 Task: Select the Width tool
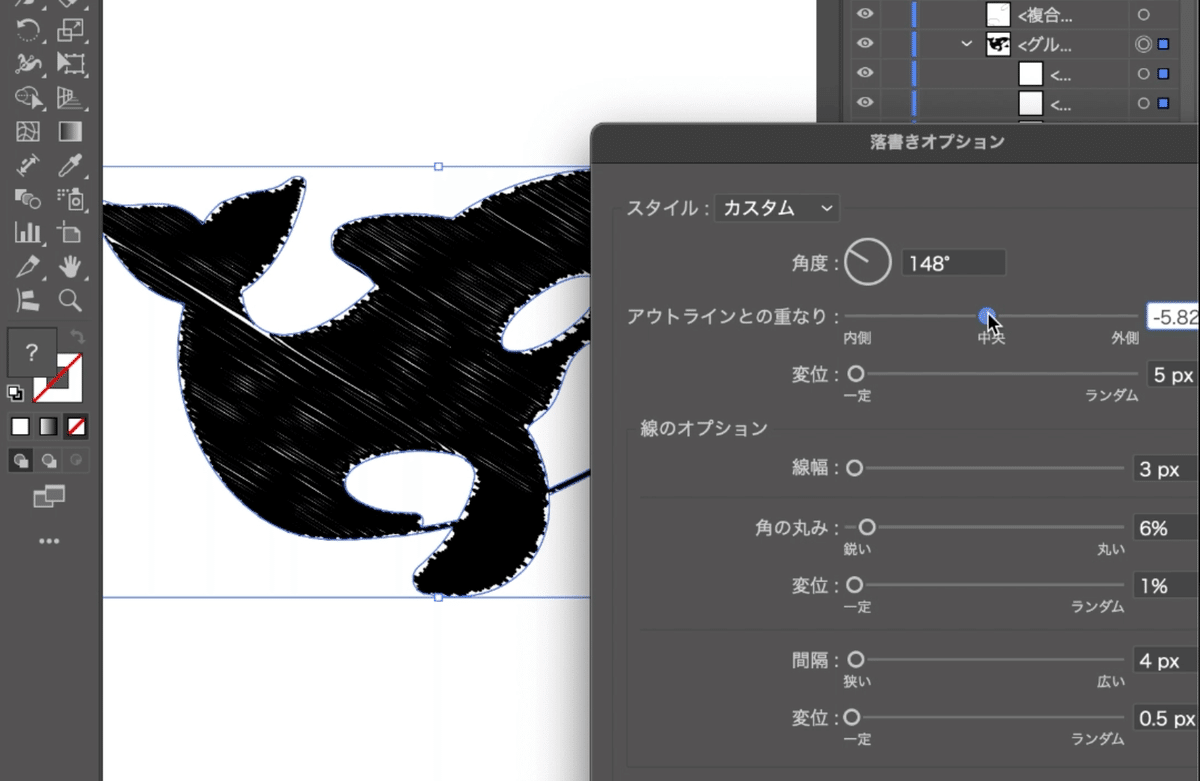(27, 63)
